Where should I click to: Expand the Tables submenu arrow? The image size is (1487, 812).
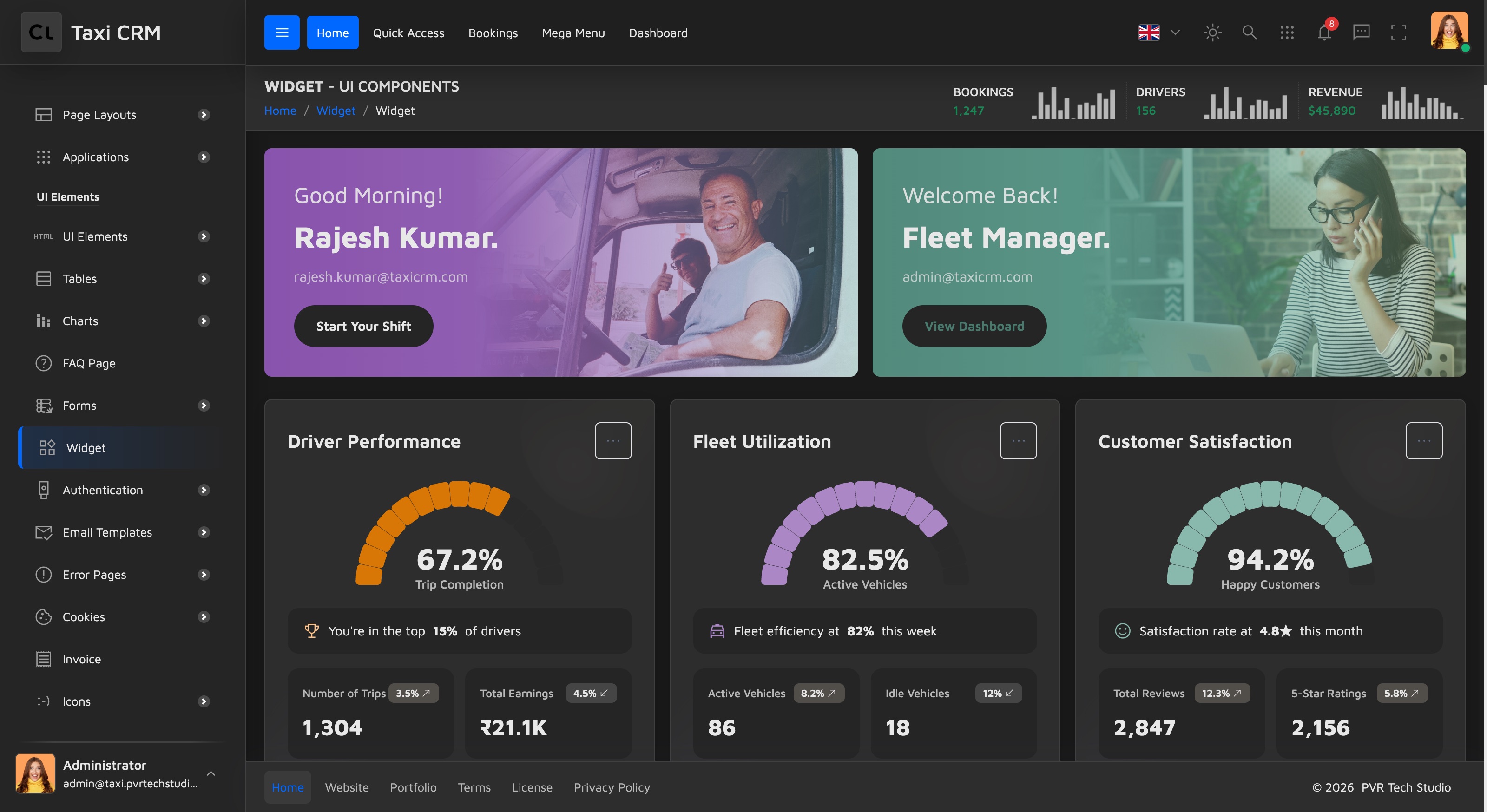point(203,279)
